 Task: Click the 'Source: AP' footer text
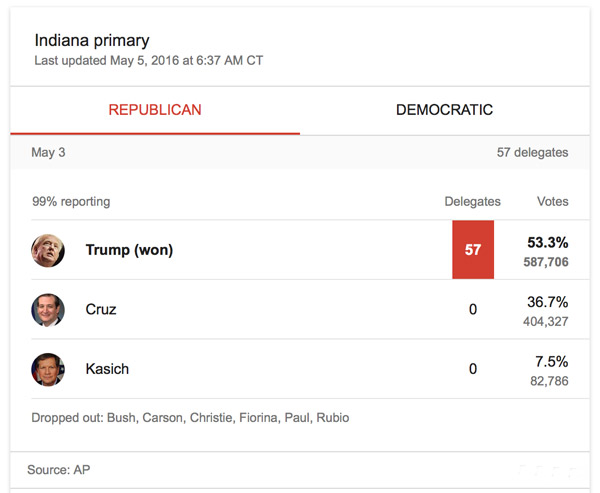pyautogui.click(x=67, y=469)
